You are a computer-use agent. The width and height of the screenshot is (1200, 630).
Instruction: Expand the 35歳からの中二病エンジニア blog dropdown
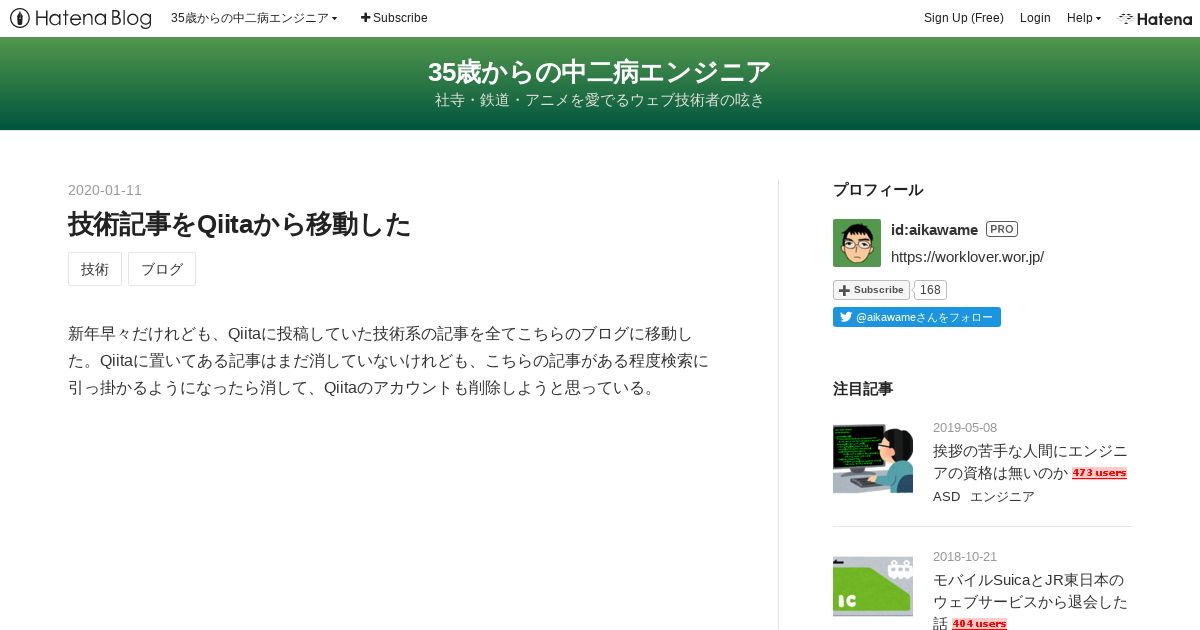coord(254,18)
